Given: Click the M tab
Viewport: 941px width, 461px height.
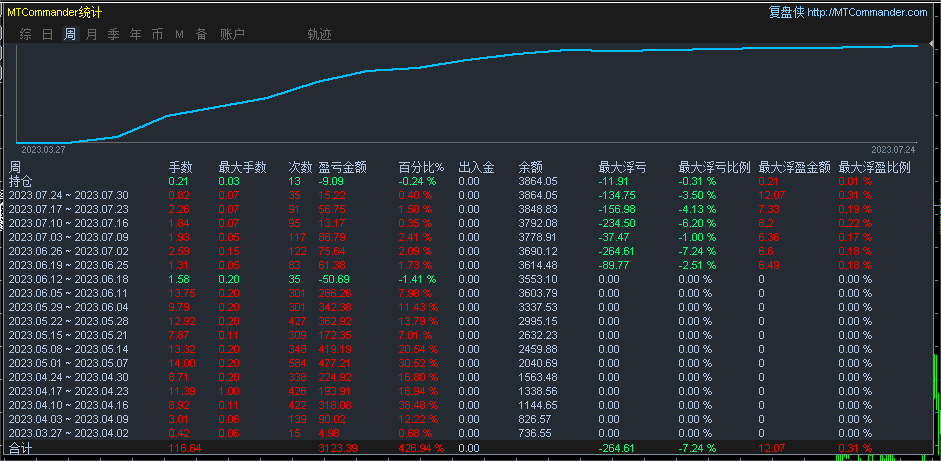Looking at the screenshot, I should 179,34.
